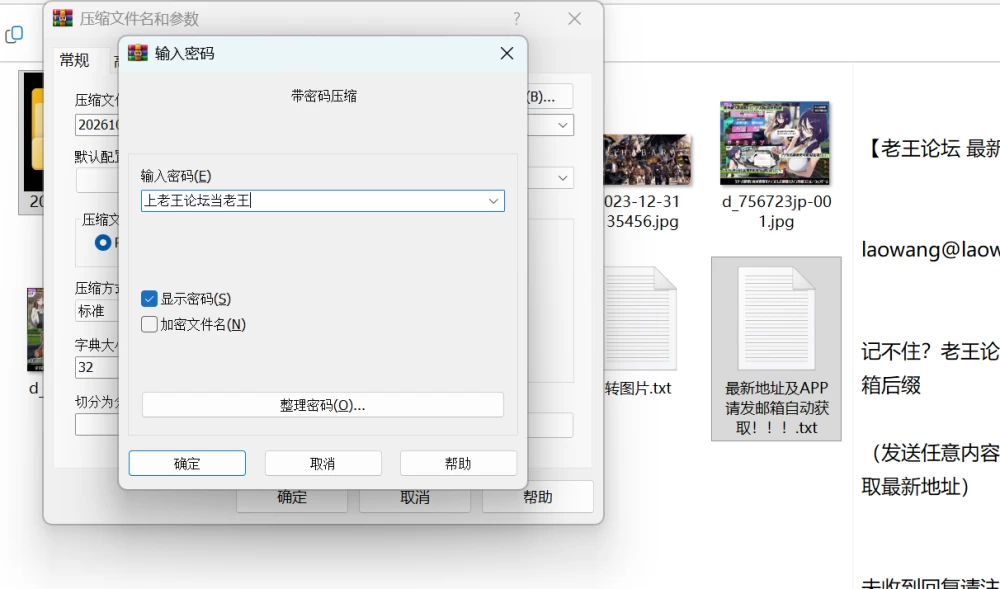This screenshot has height=589, width=1000.
Task: Select the image thumbnail ending 35456.jpg
Action: click(x=647, y=159)
